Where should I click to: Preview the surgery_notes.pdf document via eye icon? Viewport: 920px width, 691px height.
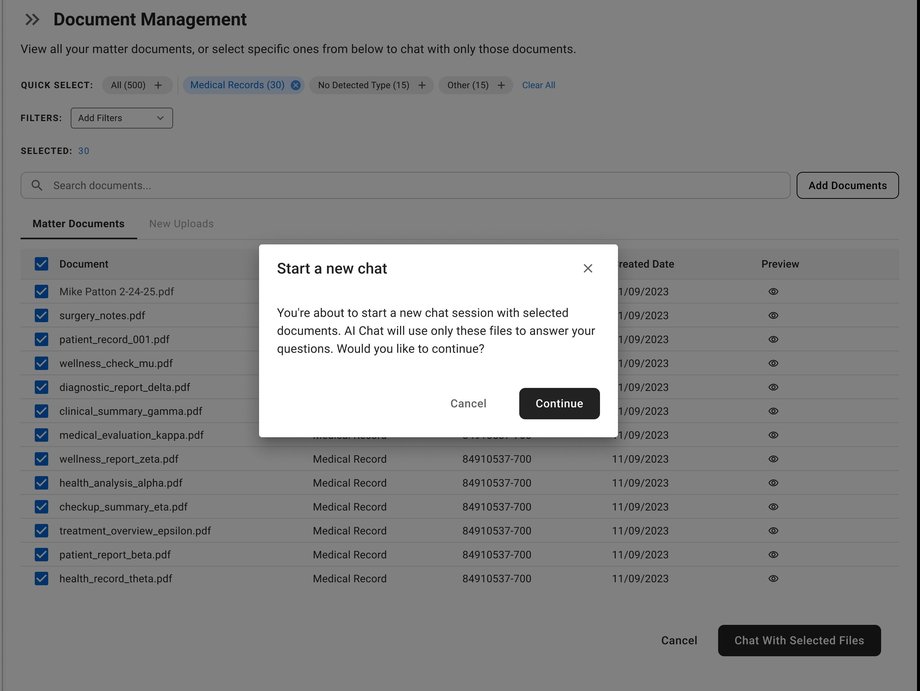(x=773, y=316)
